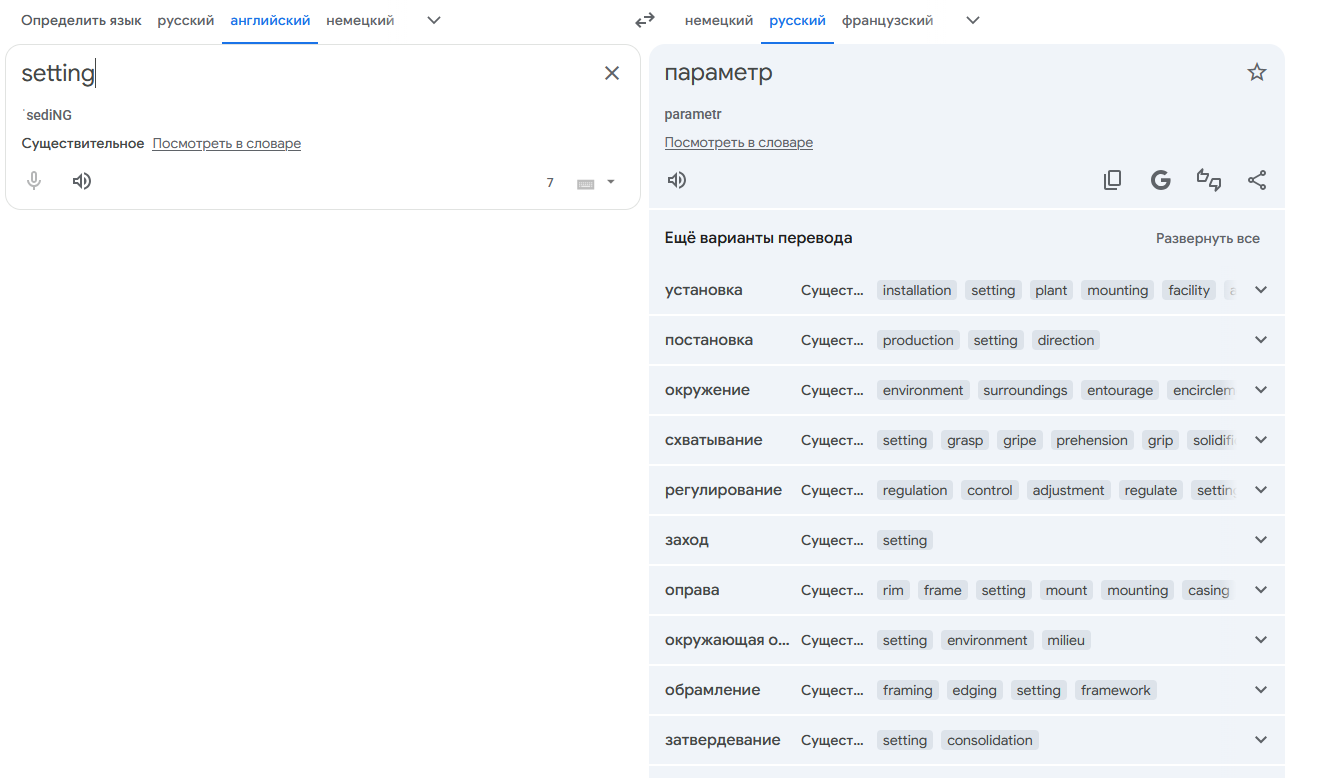
Task: Clear the source text 'setting'
Action: click(612, 73)
